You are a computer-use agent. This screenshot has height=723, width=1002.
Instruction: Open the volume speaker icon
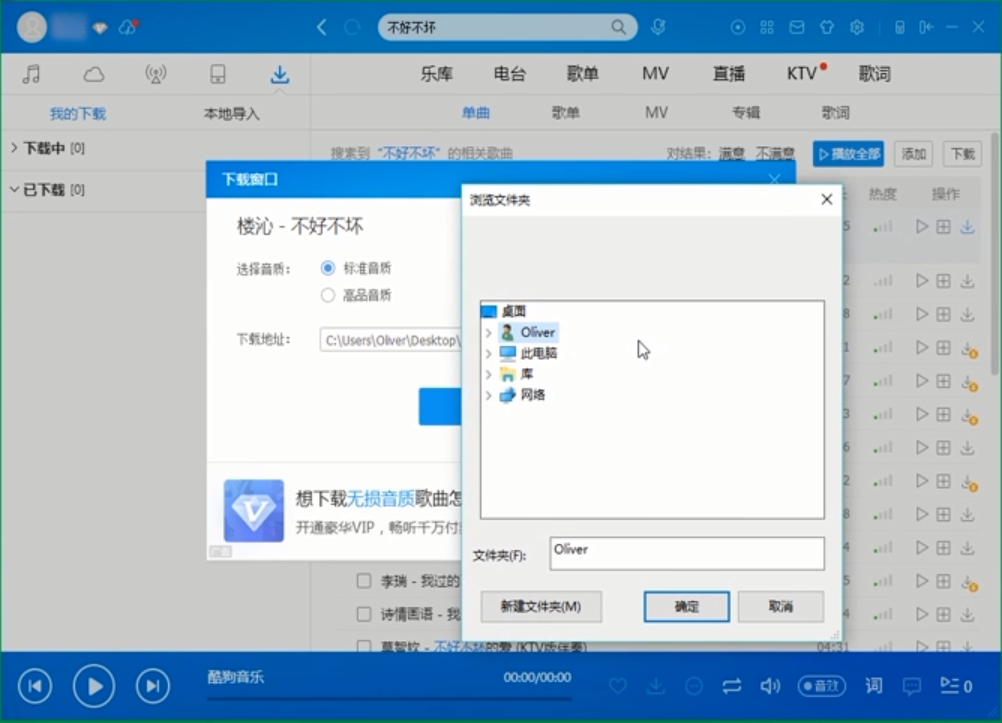coord(770,686)
